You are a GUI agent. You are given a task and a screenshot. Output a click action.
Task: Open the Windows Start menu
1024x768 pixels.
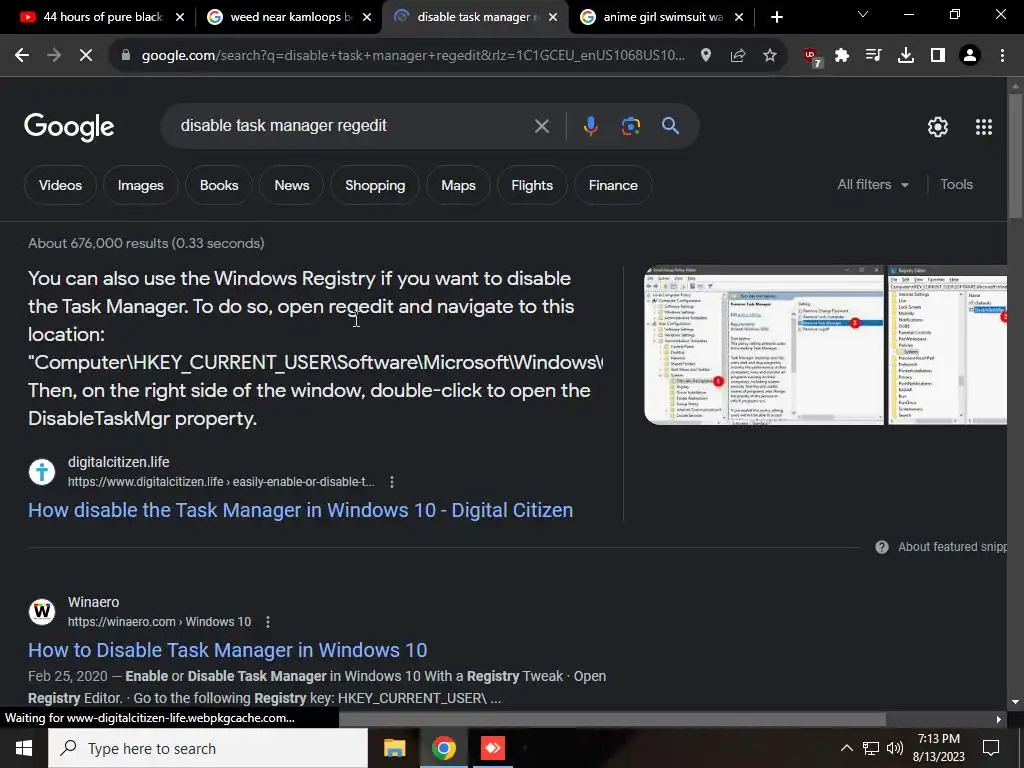tap(24, 748)
